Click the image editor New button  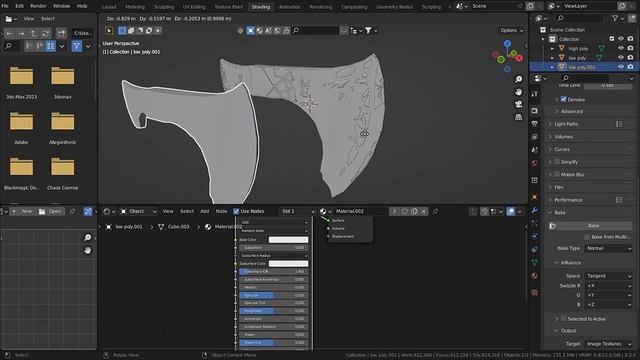[x=22, y=211]
